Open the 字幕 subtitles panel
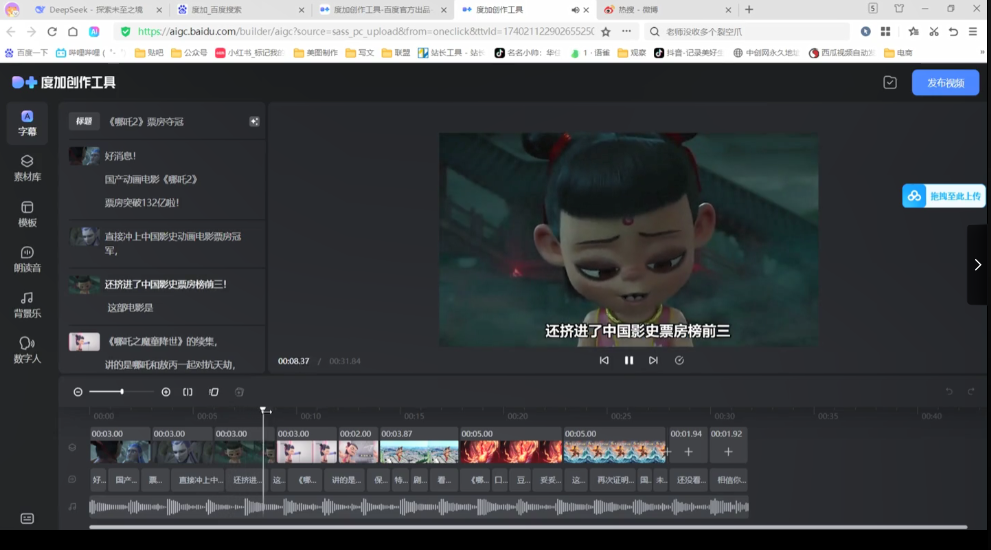 click(27, 123)
